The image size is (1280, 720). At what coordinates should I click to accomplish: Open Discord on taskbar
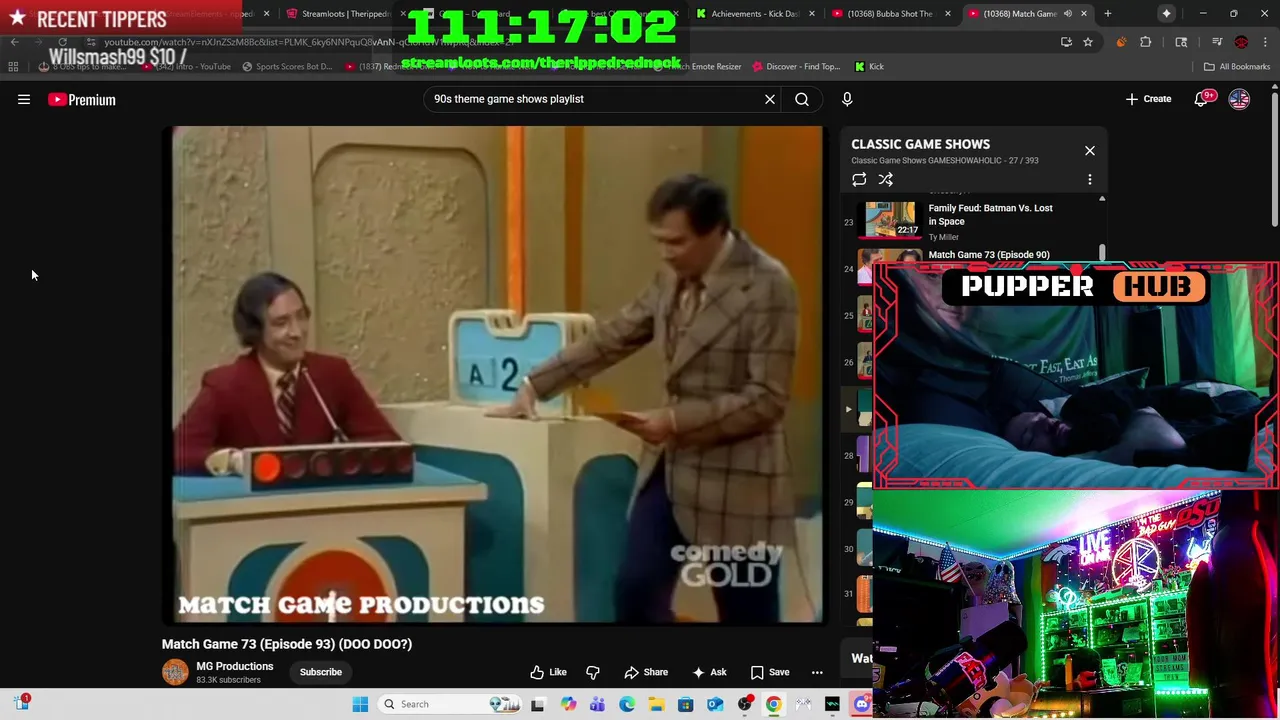[862, 704]
